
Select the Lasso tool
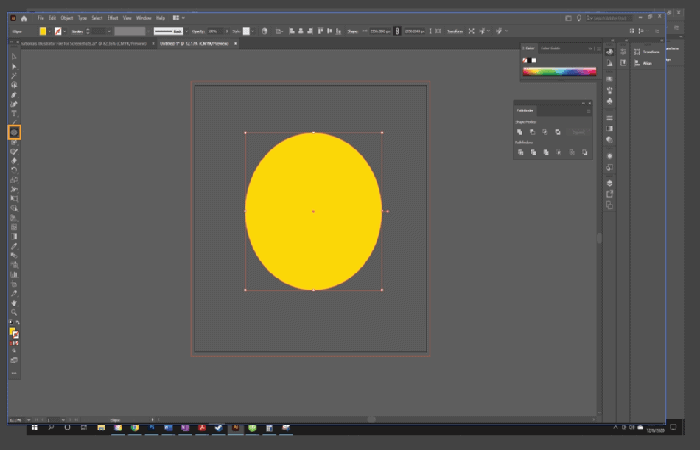tap(14, 85)
